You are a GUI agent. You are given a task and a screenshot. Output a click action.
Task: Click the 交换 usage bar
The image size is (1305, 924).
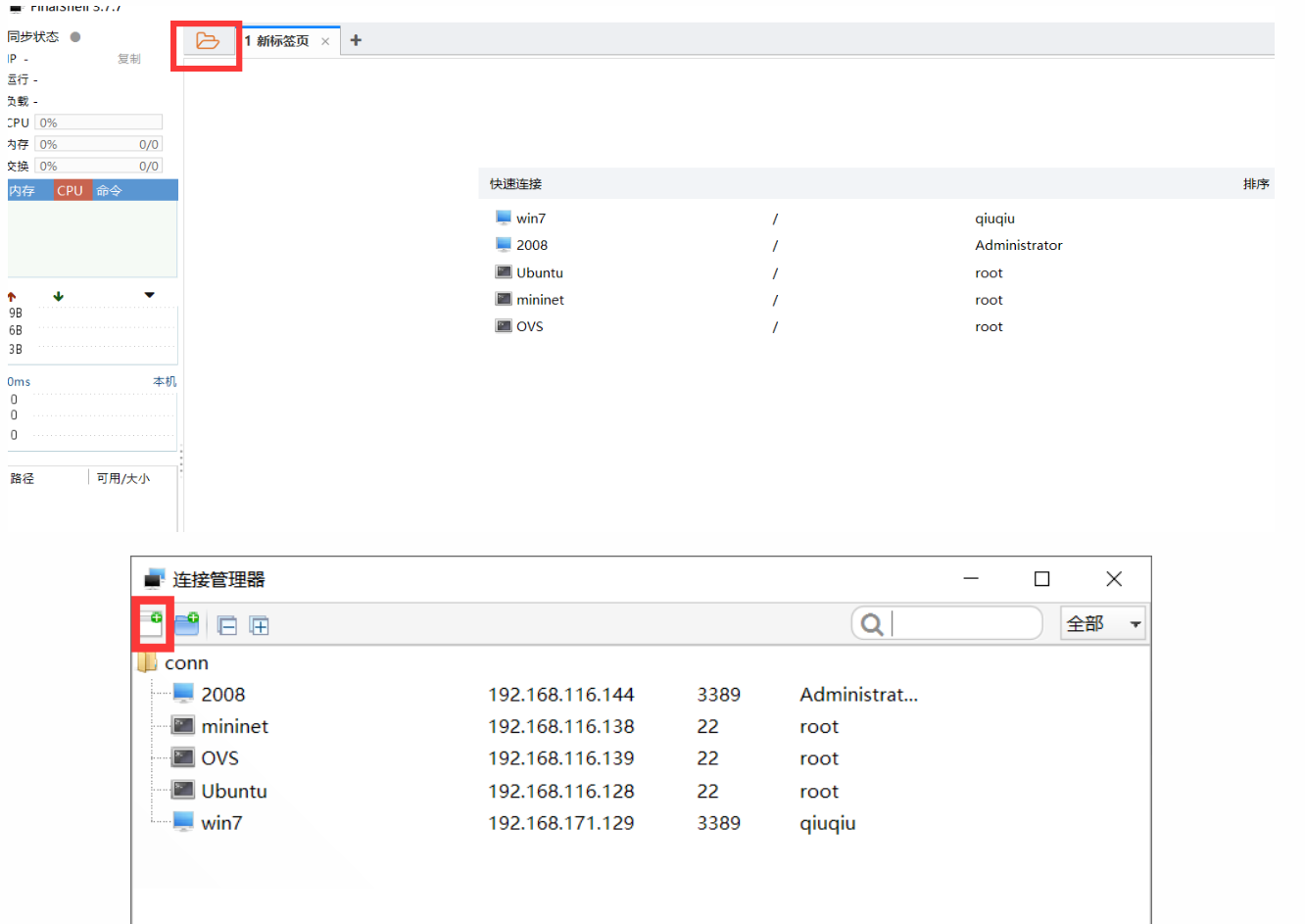99,166
